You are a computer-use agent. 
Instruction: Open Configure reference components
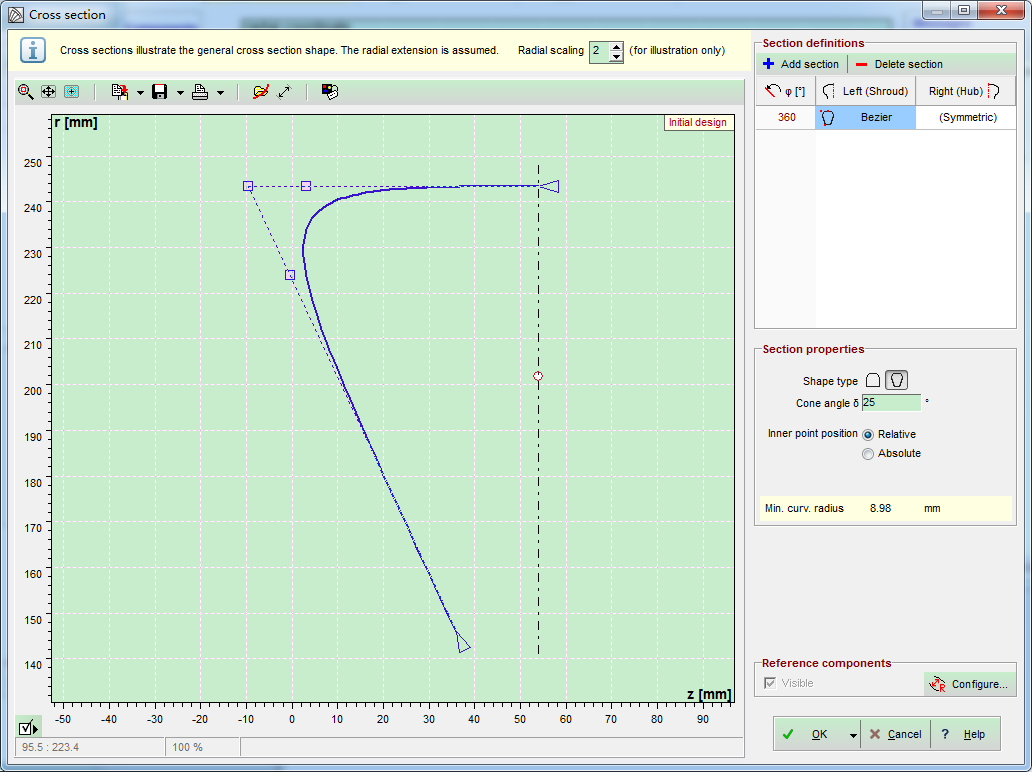(x=969, y=684)
